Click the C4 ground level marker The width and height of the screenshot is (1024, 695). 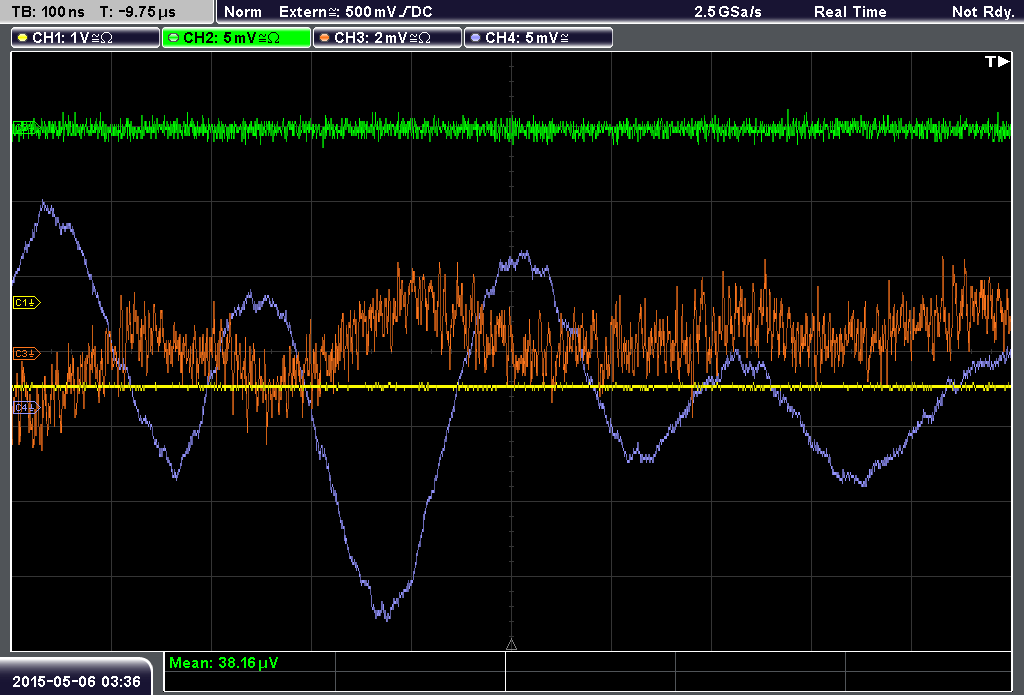point(27,408)
